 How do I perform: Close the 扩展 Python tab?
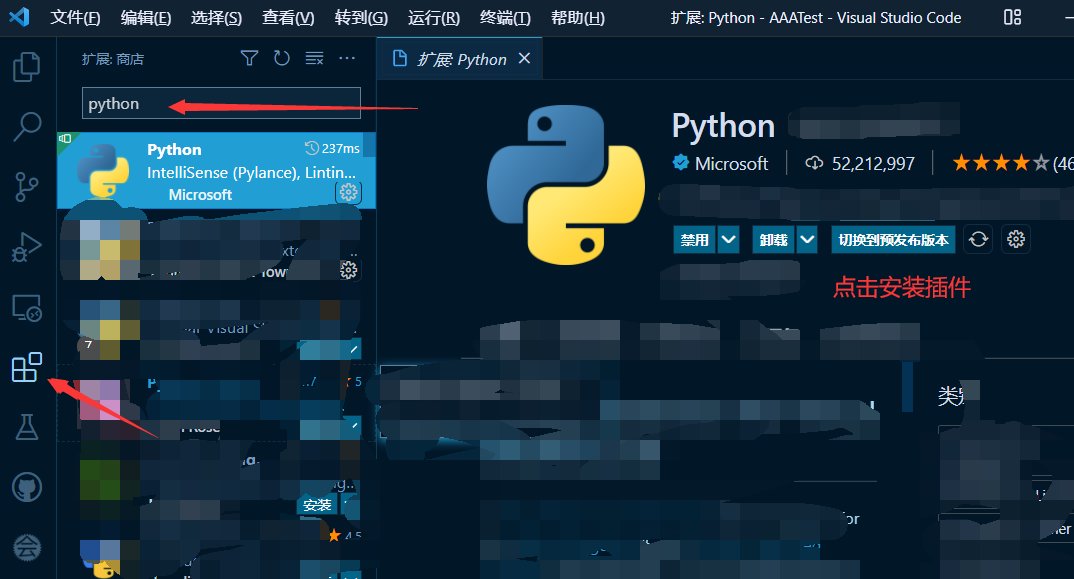(525, 59)
